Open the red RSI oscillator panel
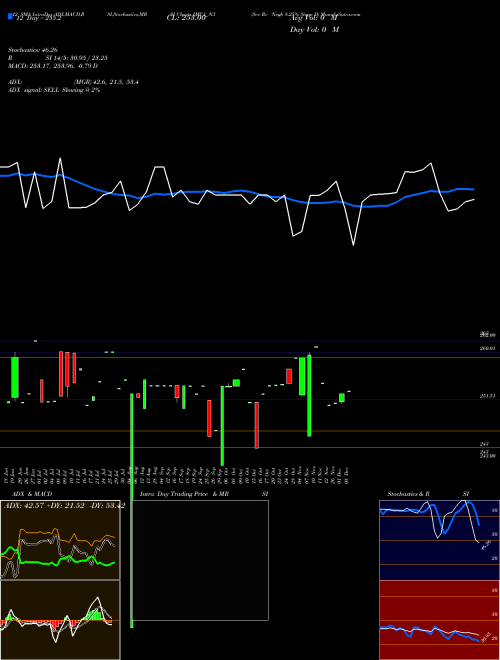Screen dimensions: 500x660 pyautogui.click(x=439, y=620)
